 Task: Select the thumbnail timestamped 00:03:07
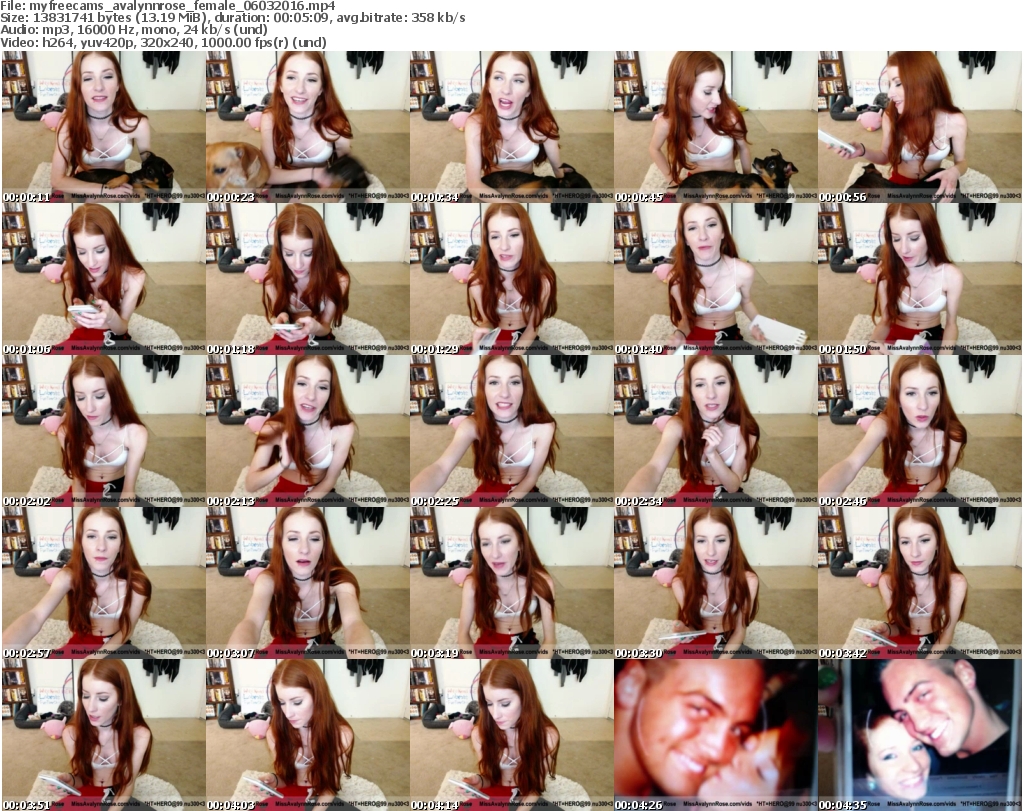click(308, 583)
